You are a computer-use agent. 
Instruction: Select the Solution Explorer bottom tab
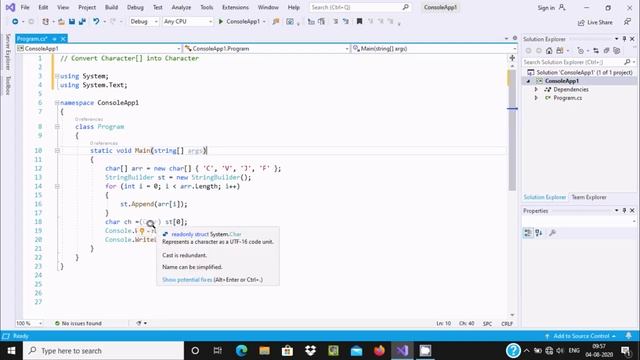coord(544,197)
